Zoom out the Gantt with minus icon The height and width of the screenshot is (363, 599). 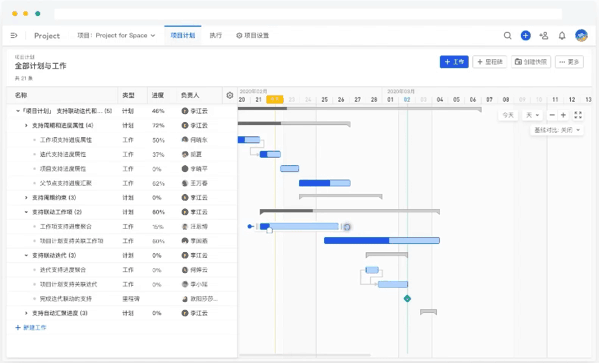coord(552,115)
